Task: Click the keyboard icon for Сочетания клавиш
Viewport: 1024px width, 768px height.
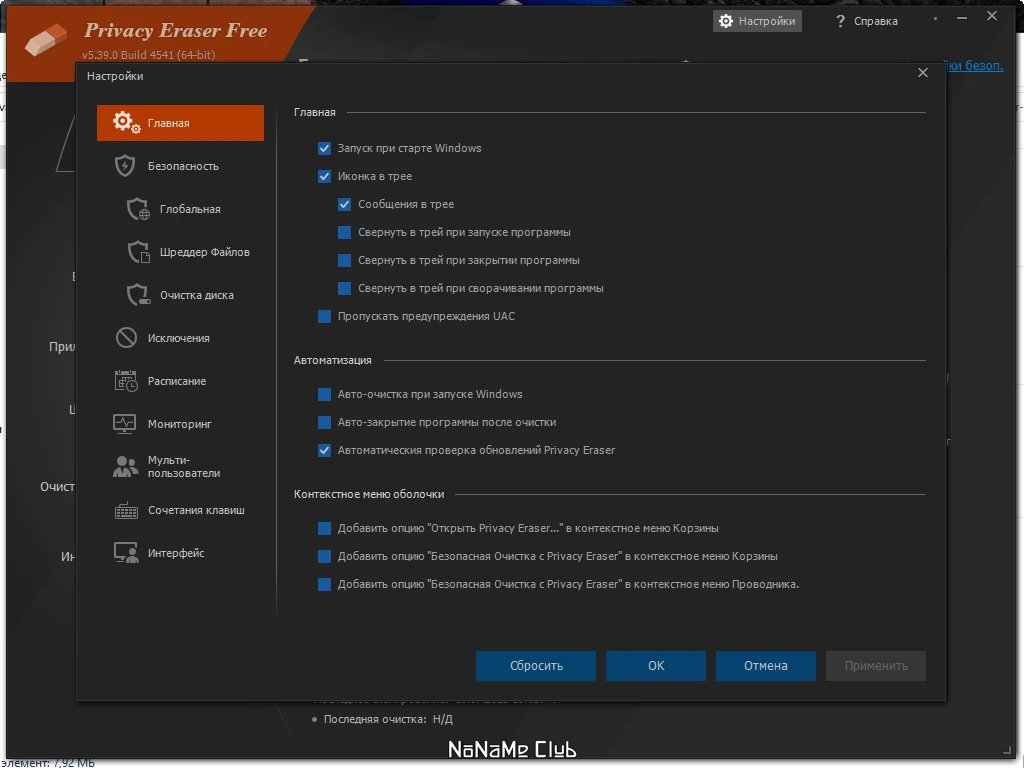Action: (x=126, y=510)
